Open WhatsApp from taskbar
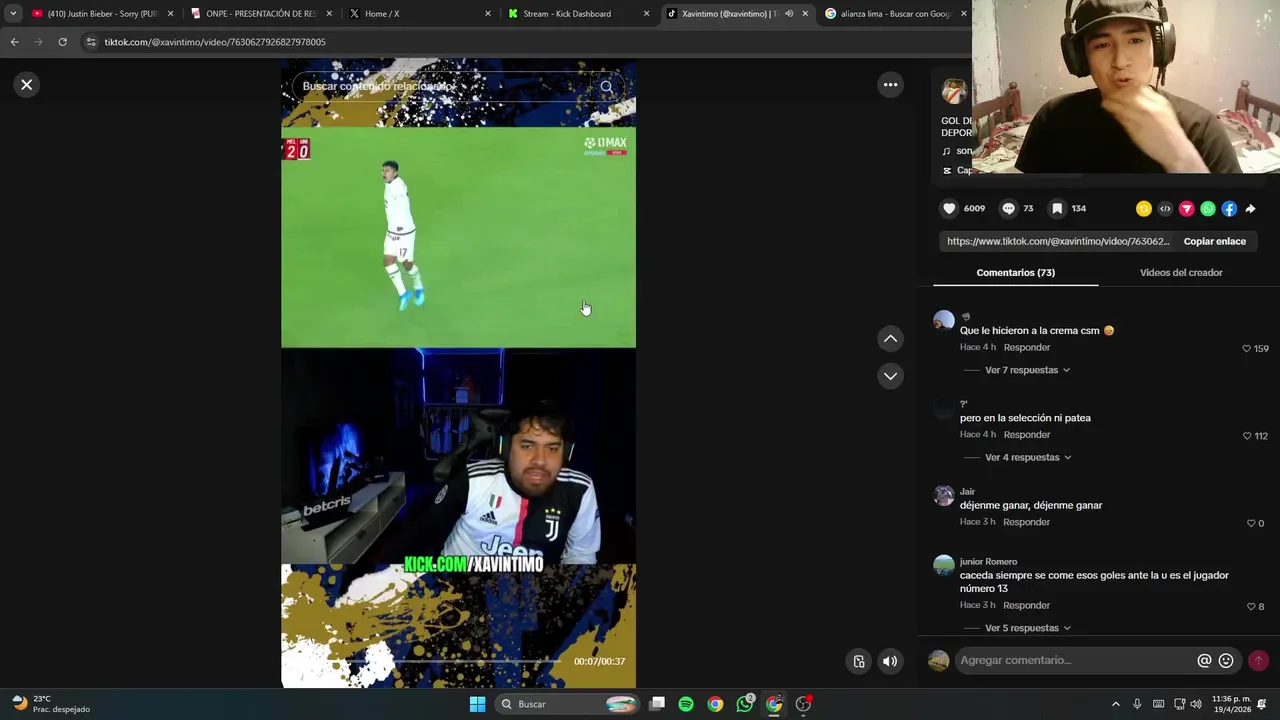Viewport: 1280px width, 720px height. click(744, 704)
